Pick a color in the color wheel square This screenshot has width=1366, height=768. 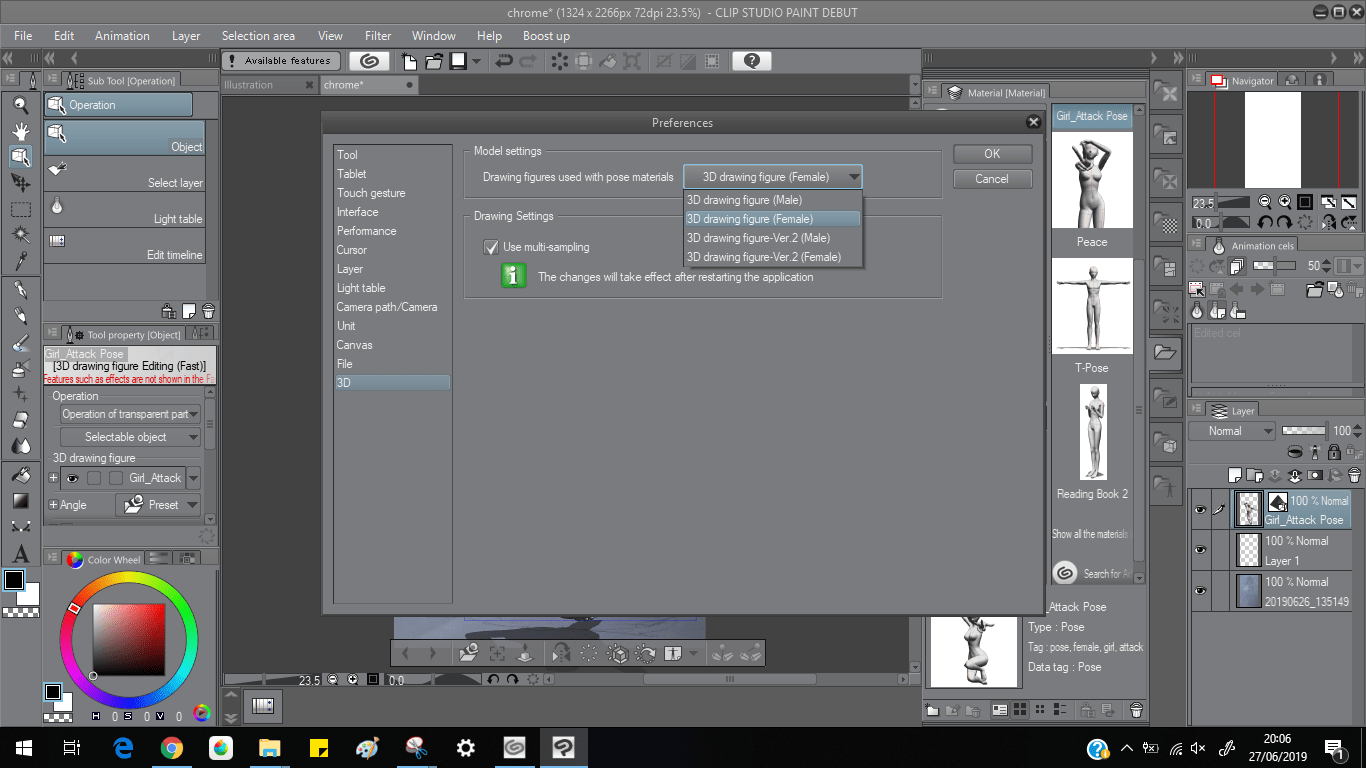tap(128, 639)
